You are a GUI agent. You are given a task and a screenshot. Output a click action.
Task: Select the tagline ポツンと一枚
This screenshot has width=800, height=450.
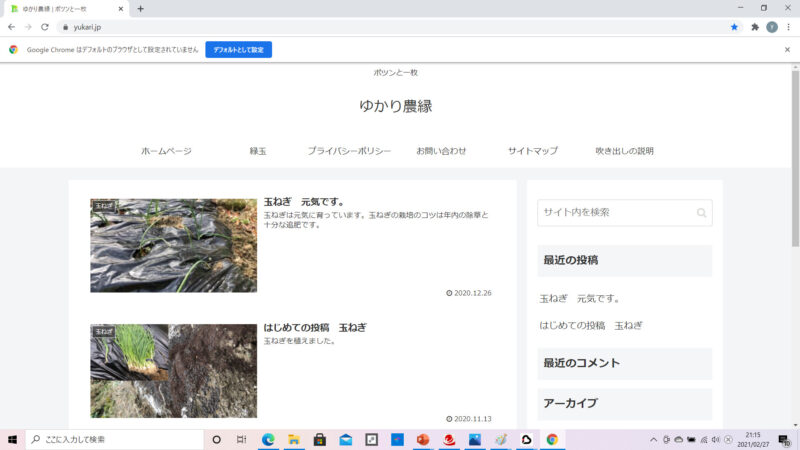395,72
